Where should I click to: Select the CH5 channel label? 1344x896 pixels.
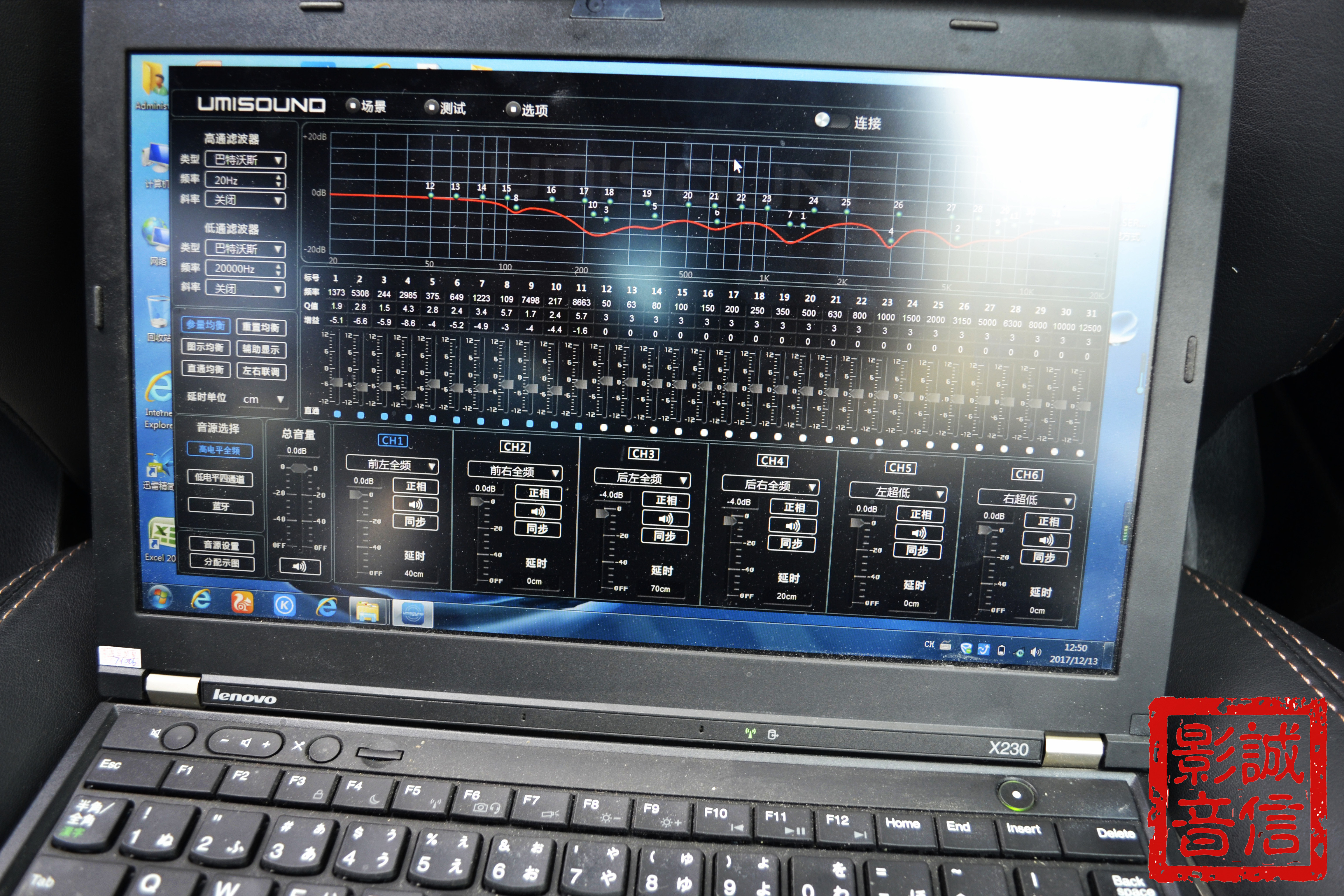[x=900, y=468]
